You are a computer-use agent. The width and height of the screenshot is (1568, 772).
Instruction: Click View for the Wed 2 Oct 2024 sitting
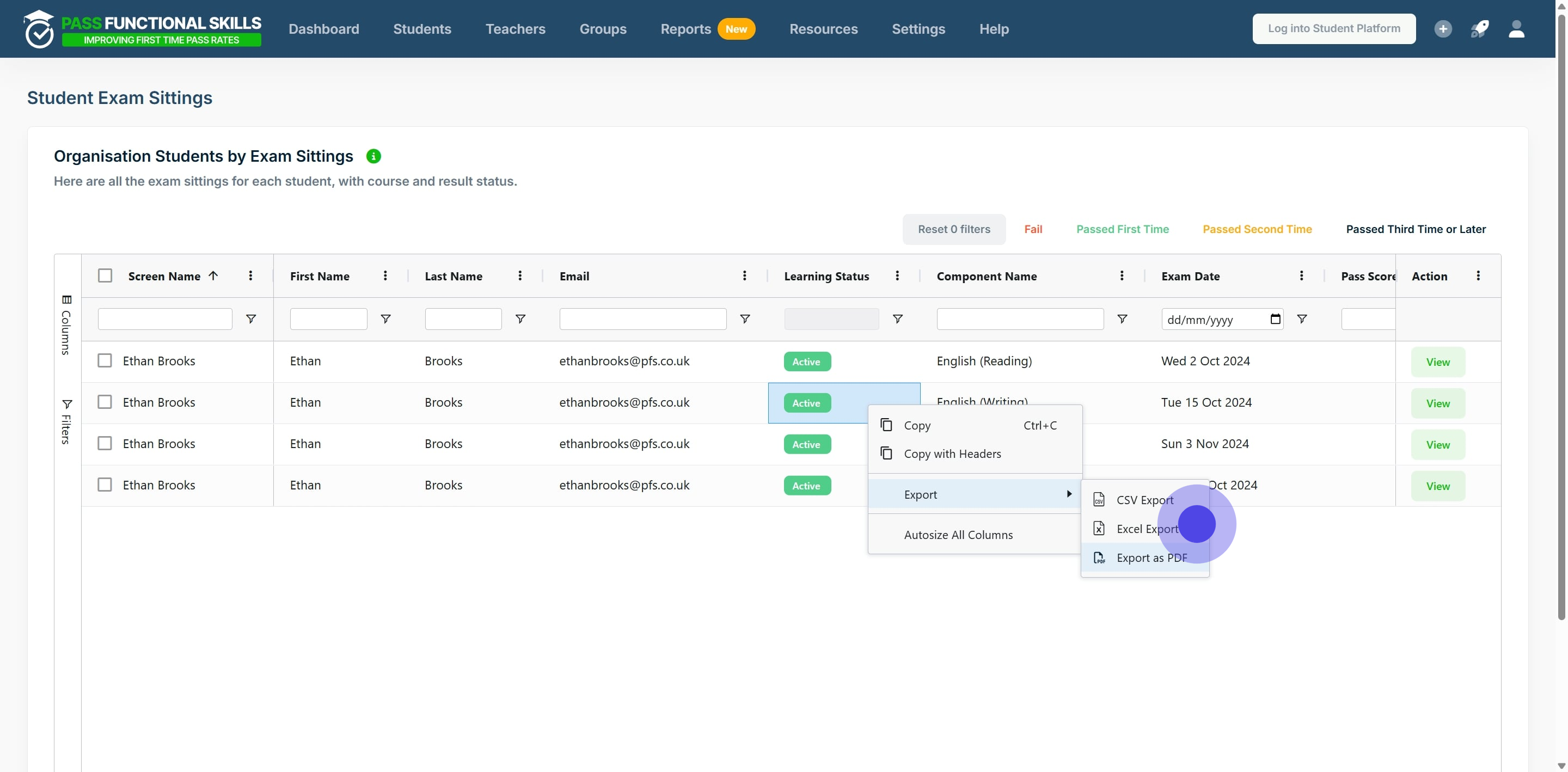(x=1437, y=362)
